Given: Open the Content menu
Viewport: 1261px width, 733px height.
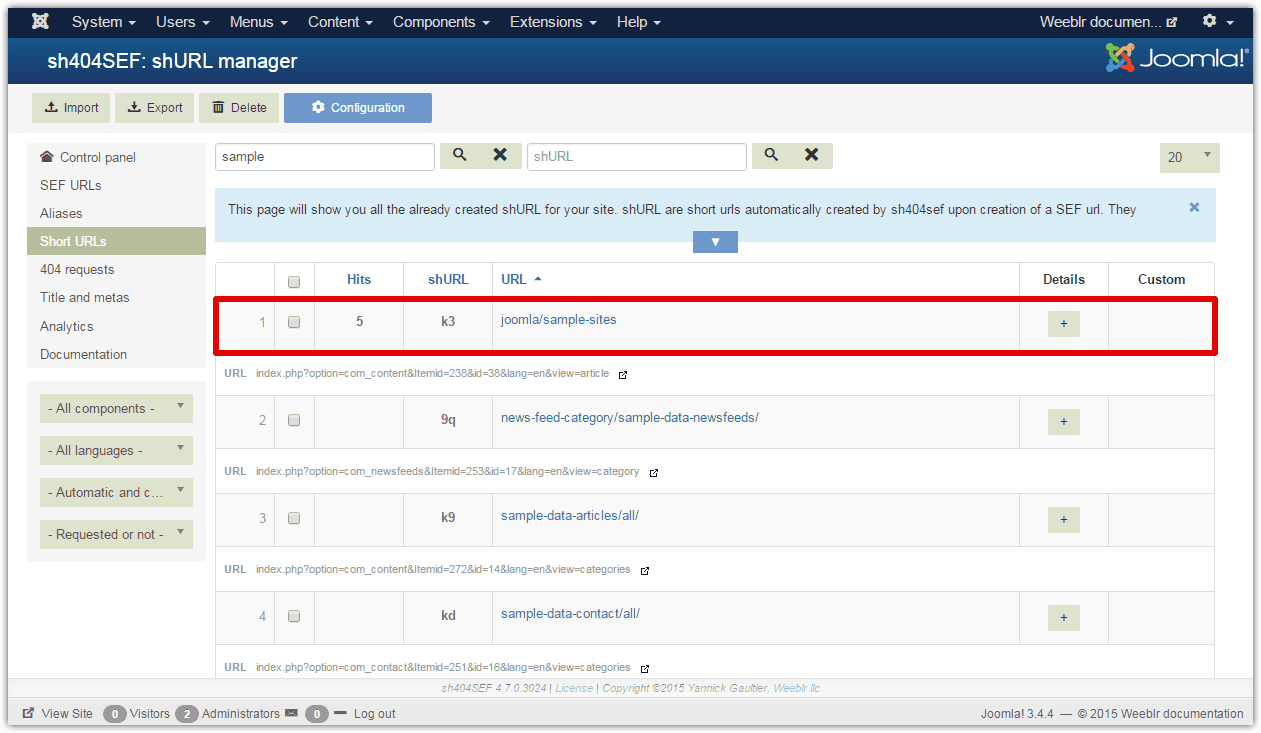Looking at the screenshot, I should pyautogui.click(x=340, y=21).
